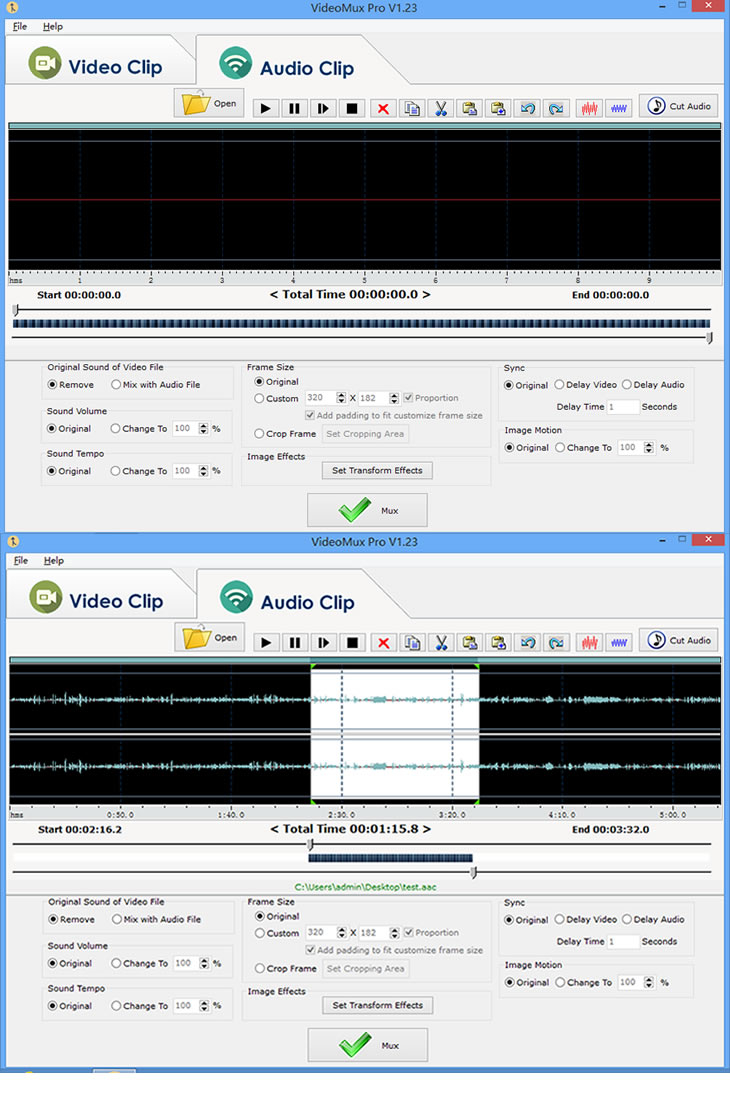Viewport: 730px width, 1100px height.
Task: Click the red X delete icon, upper window
Action: (383, 108)
